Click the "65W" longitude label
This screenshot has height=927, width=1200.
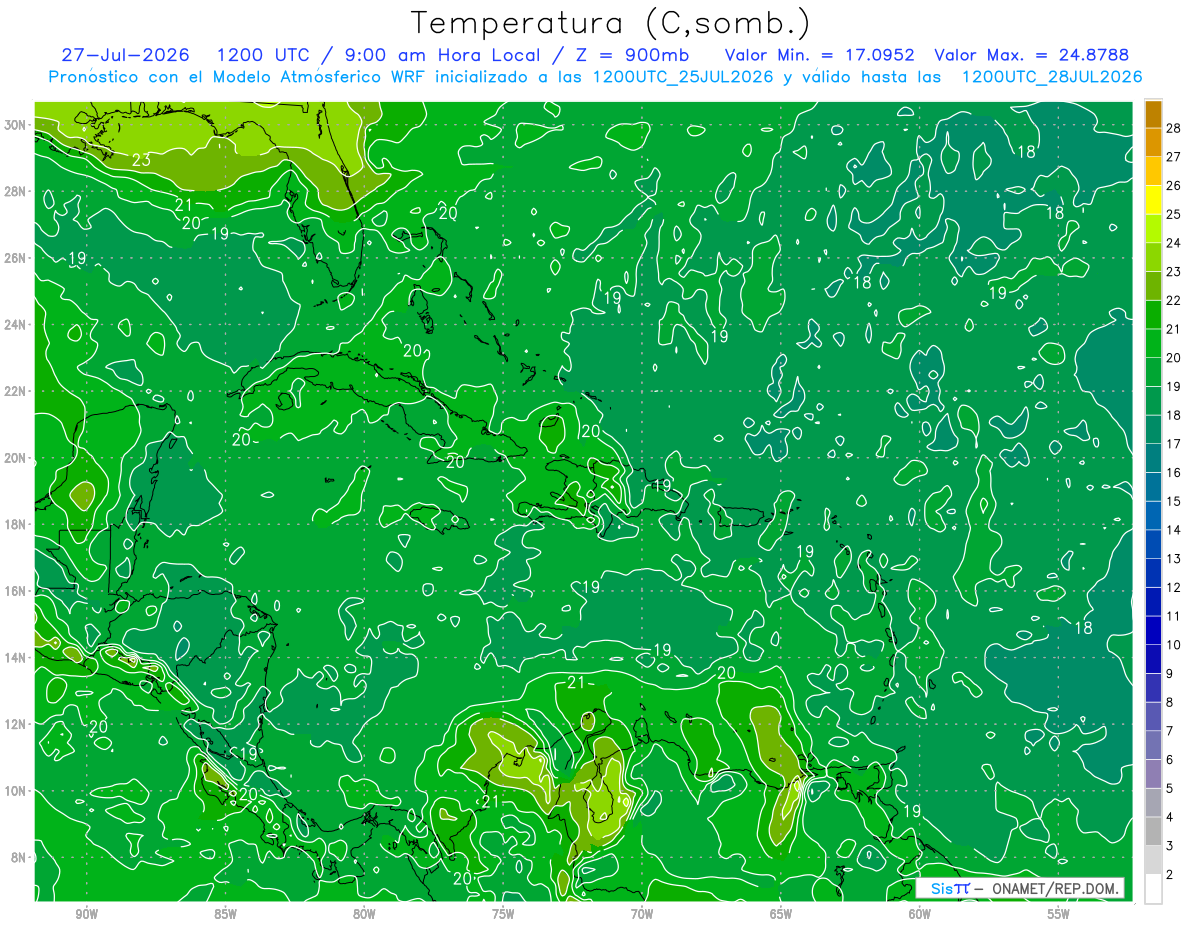[x=781, y=914]
